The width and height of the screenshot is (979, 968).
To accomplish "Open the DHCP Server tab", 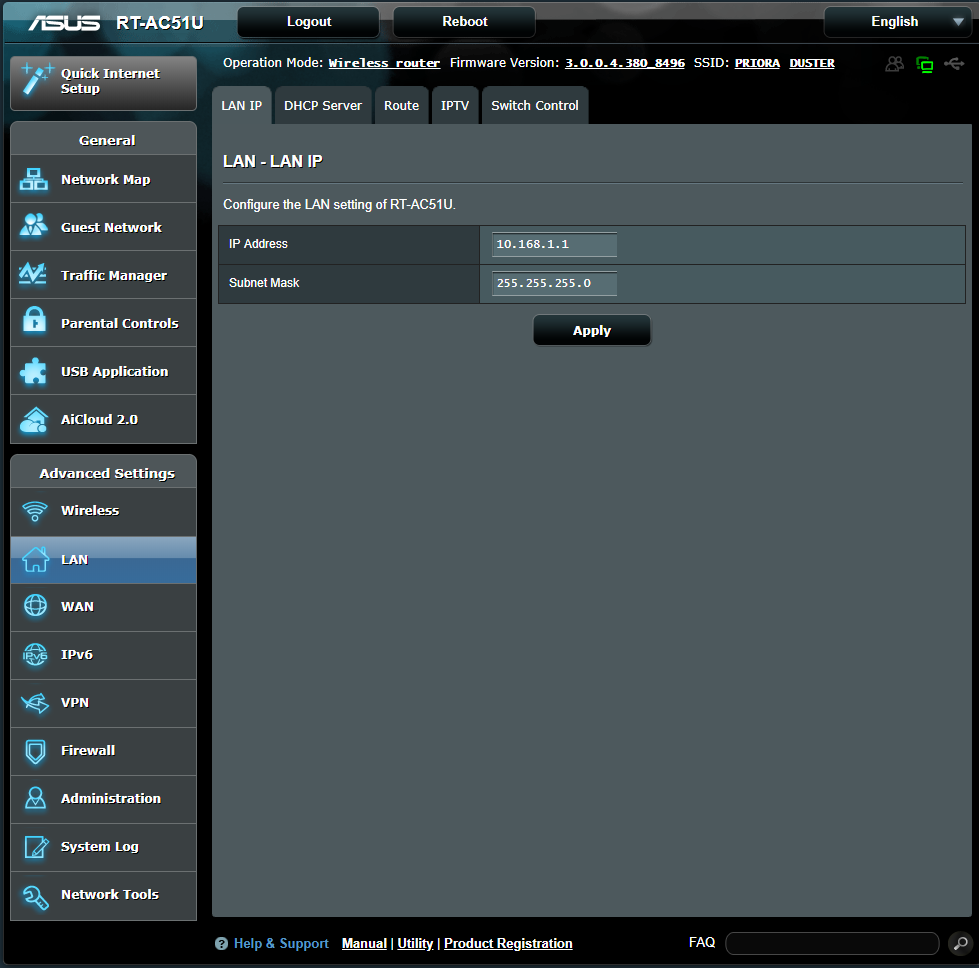I will tap(323, 106).
